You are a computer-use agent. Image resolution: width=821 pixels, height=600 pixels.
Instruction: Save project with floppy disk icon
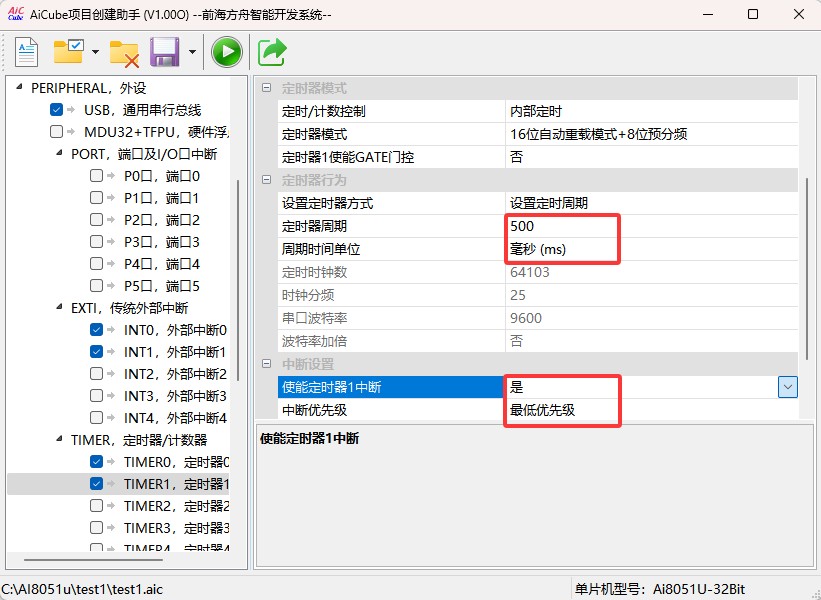pyautogui.click(x=164, y=52)
